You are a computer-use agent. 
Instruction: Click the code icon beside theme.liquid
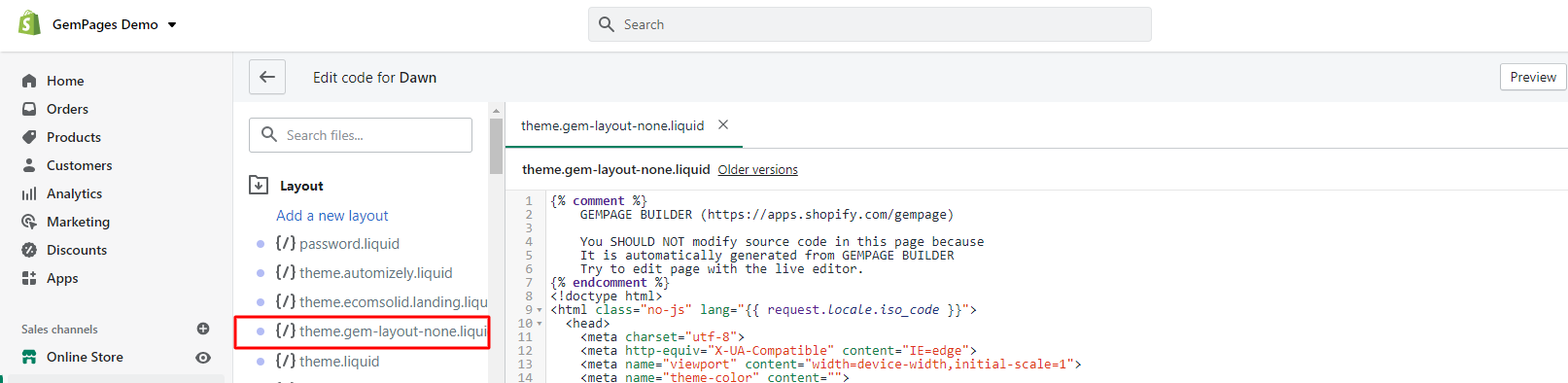click(285, 360)
